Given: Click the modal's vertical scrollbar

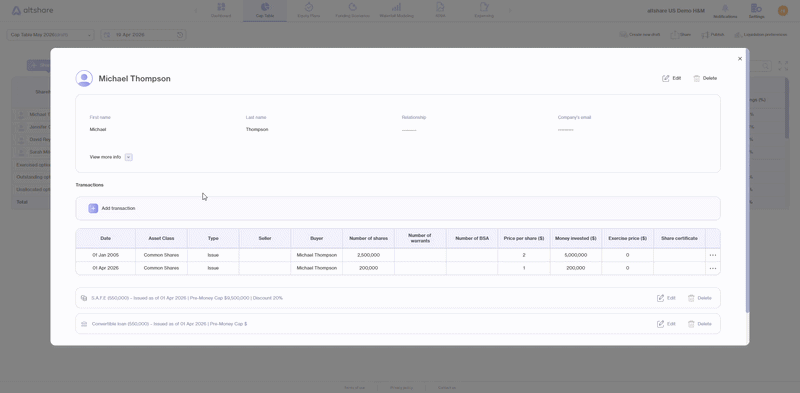Looking at the screenshot, I should [x=747, y=181].
